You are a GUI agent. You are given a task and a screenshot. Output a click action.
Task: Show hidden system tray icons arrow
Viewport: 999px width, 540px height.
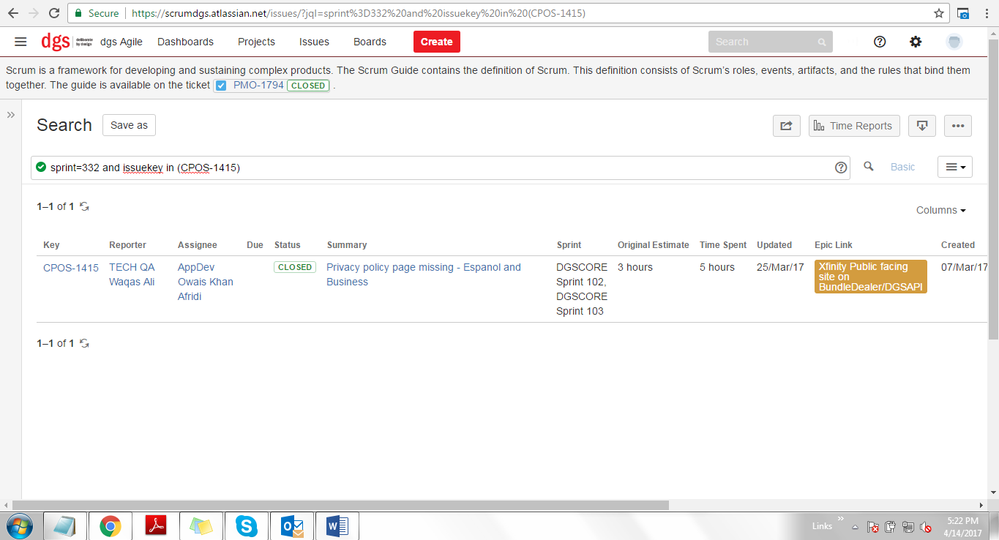tap(854, 527)
